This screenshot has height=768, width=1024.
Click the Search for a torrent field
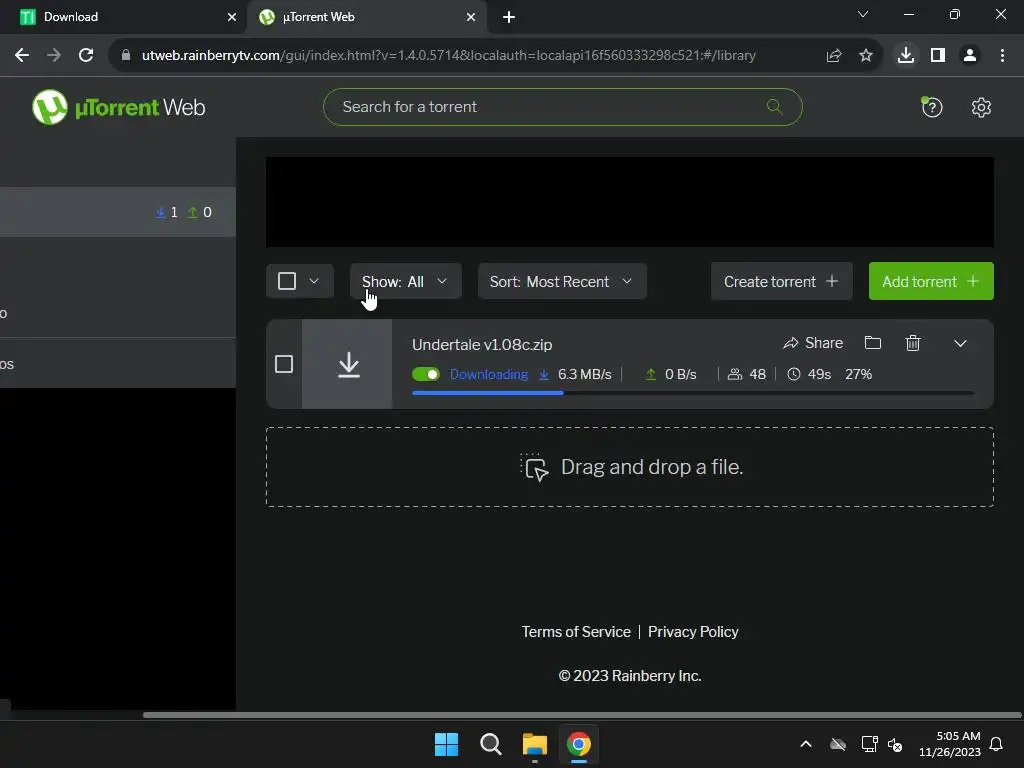[x=562, y=107]
